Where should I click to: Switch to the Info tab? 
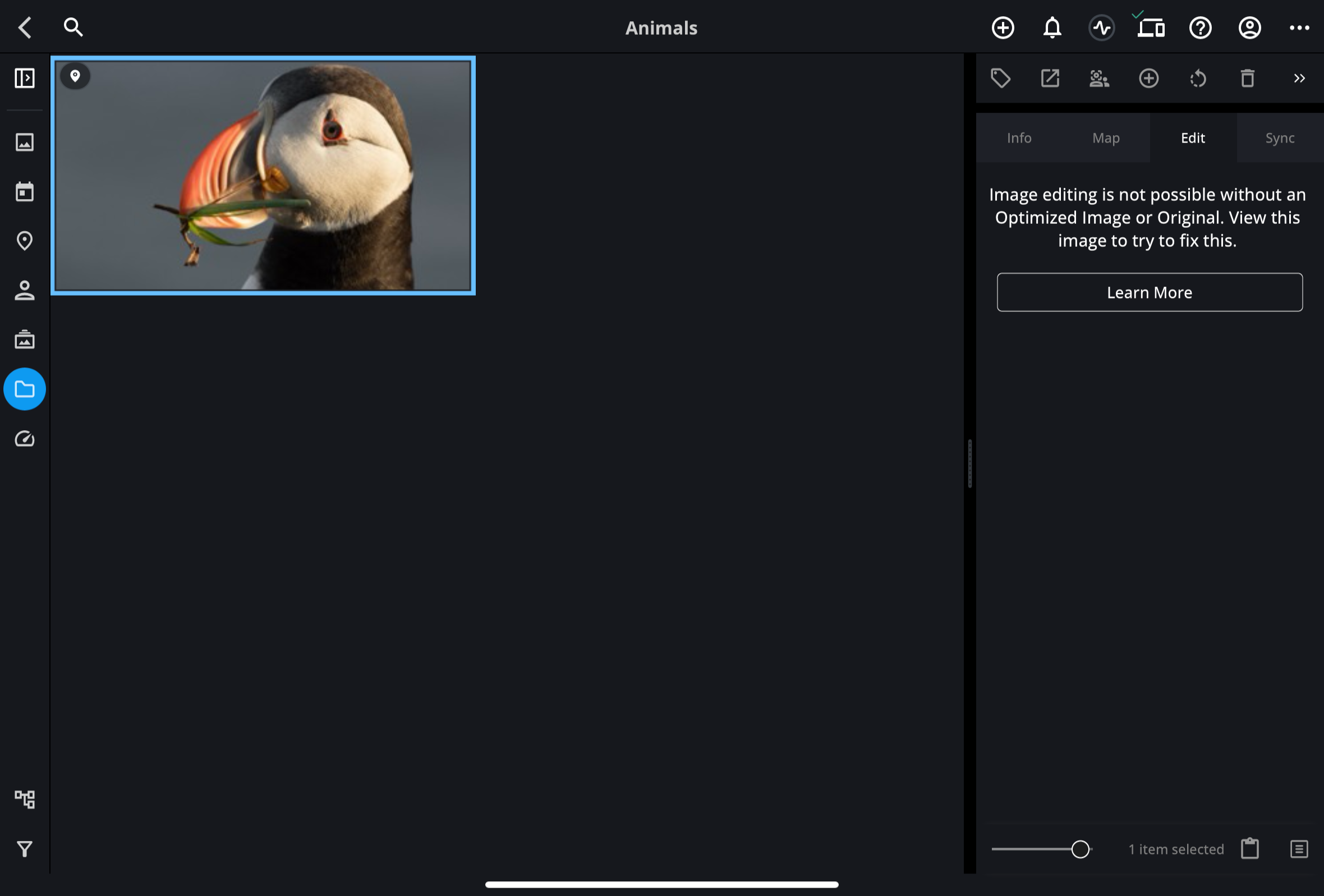tap(1019, 138)
